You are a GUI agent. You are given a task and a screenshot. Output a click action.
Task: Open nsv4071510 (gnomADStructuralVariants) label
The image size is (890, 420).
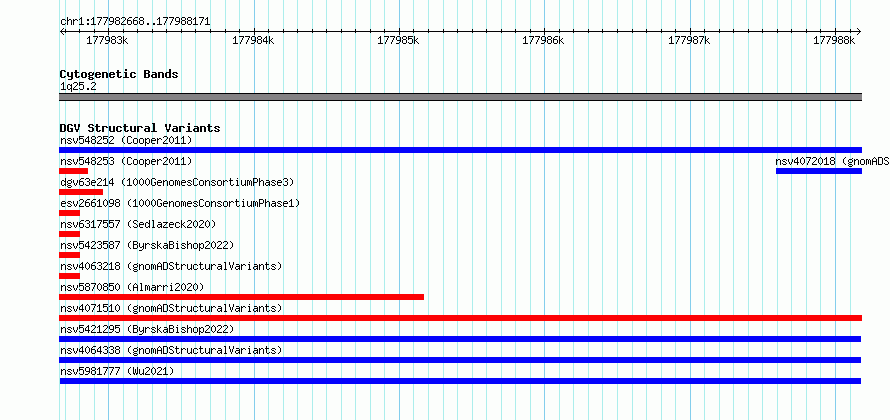(x=171, y=308)
